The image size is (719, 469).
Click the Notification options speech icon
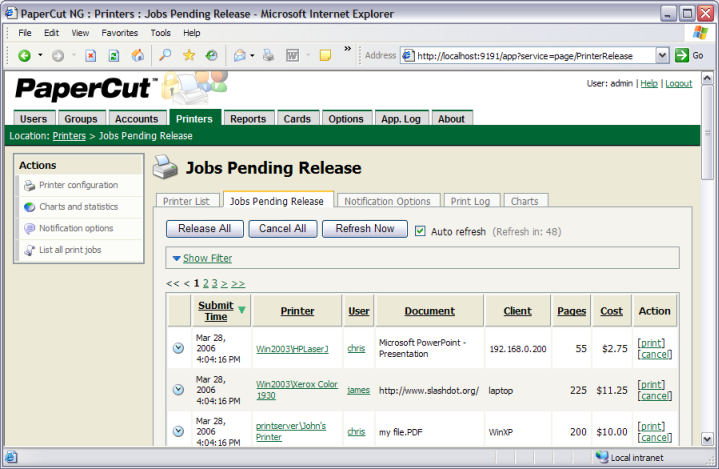tap(29, 228)
